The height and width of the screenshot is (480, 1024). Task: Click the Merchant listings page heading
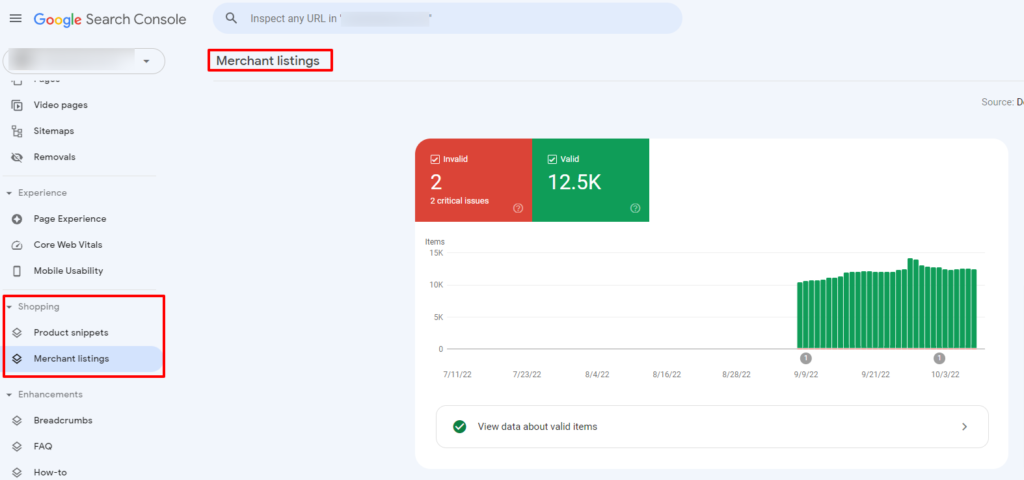tap(268, 61)
